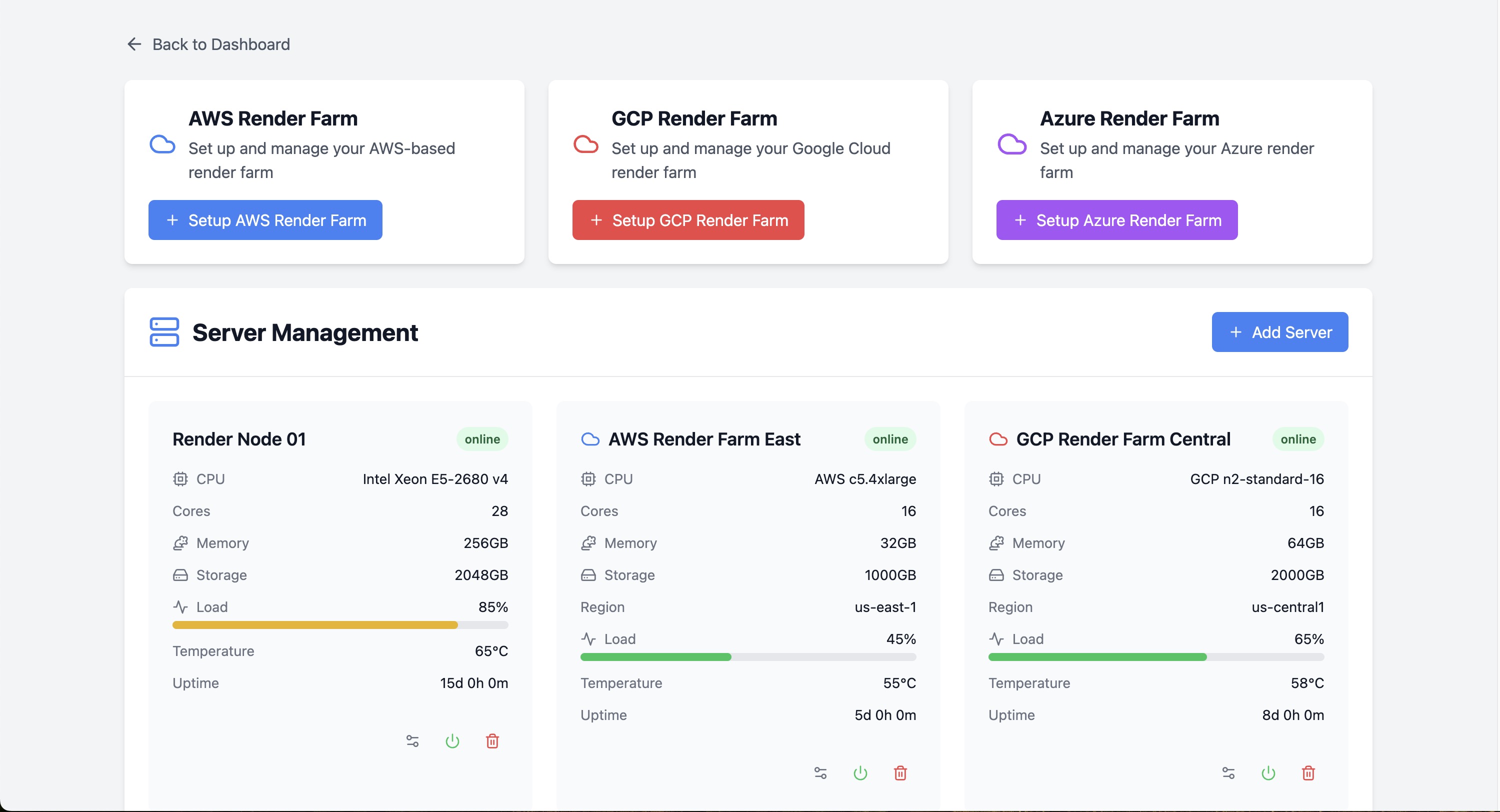
Task: Click the us-east-1 region value
Action: 885,607
